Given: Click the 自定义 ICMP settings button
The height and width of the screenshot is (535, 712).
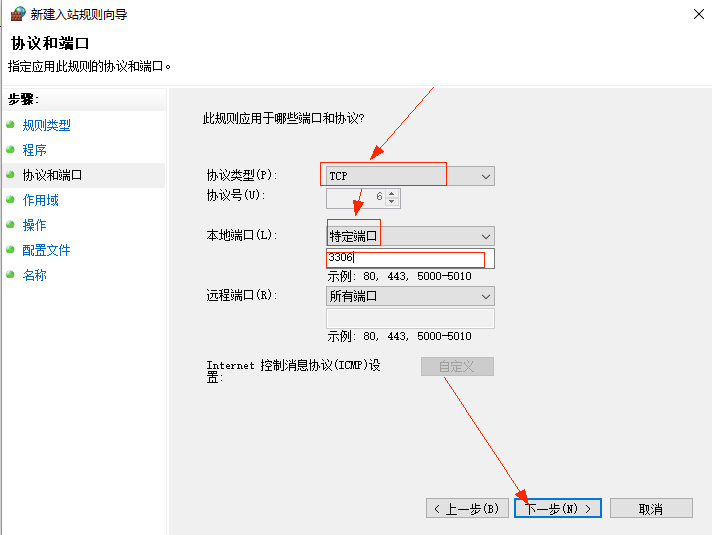Looking at the screenshot, I should point(457,367).
